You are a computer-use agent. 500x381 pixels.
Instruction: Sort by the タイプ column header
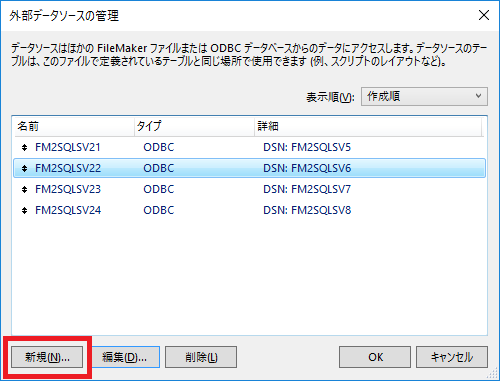(x=194, y=126)
